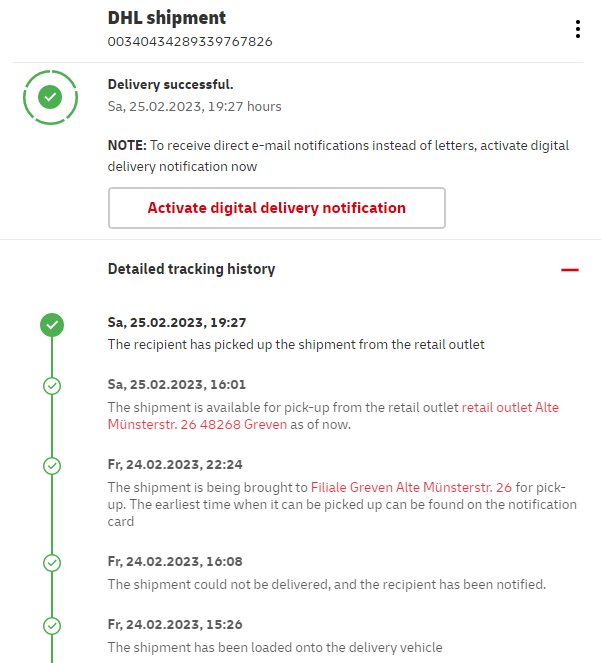Click the timeline checkmark for 25.02.2023 16:01

[52, 385]
